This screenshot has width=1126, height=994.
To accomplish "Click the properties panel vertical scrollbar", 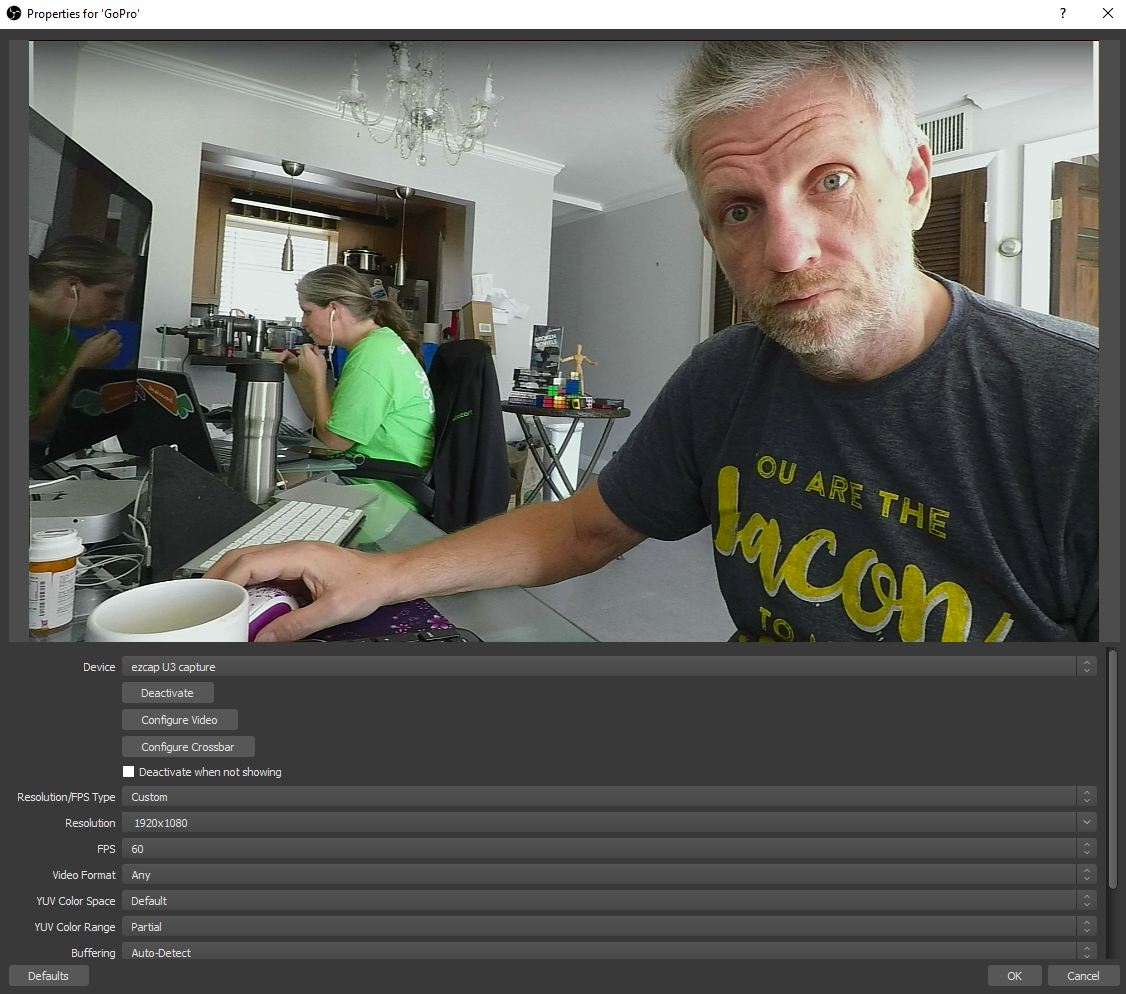I will tap(1112, 770).
